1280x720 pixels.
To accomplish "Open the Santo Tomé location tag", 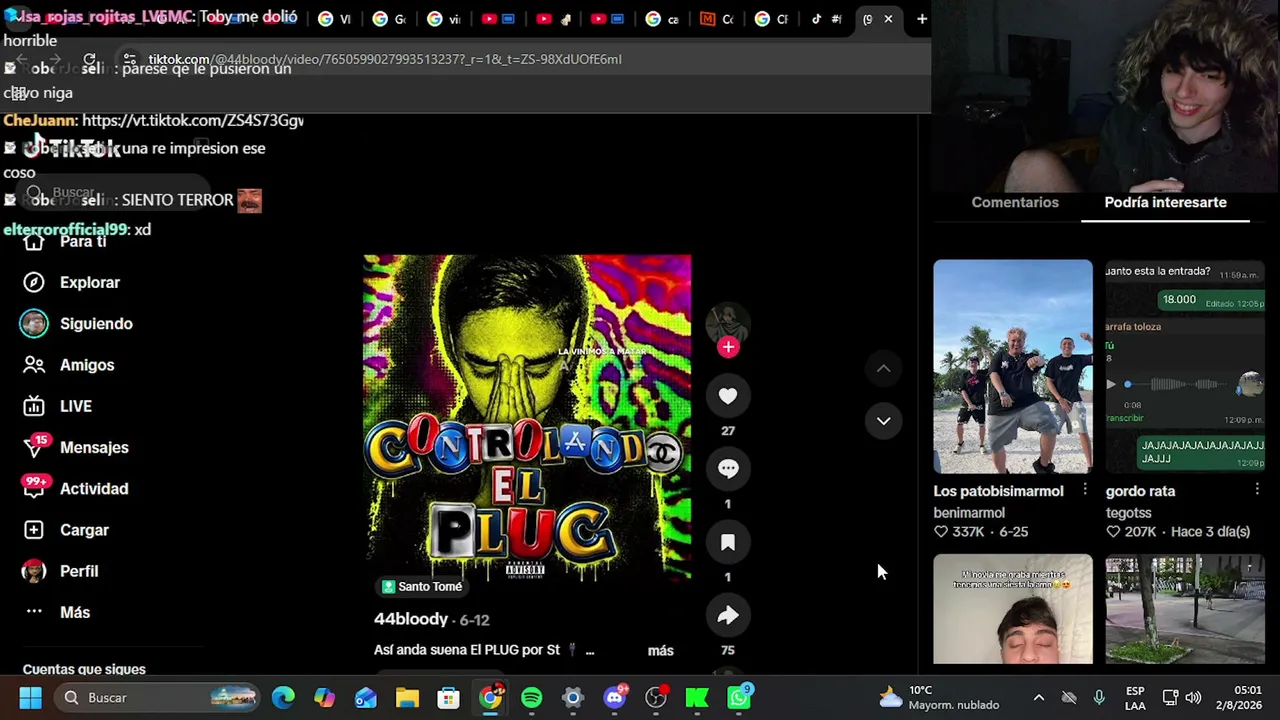I will click(x=422, y=587).
